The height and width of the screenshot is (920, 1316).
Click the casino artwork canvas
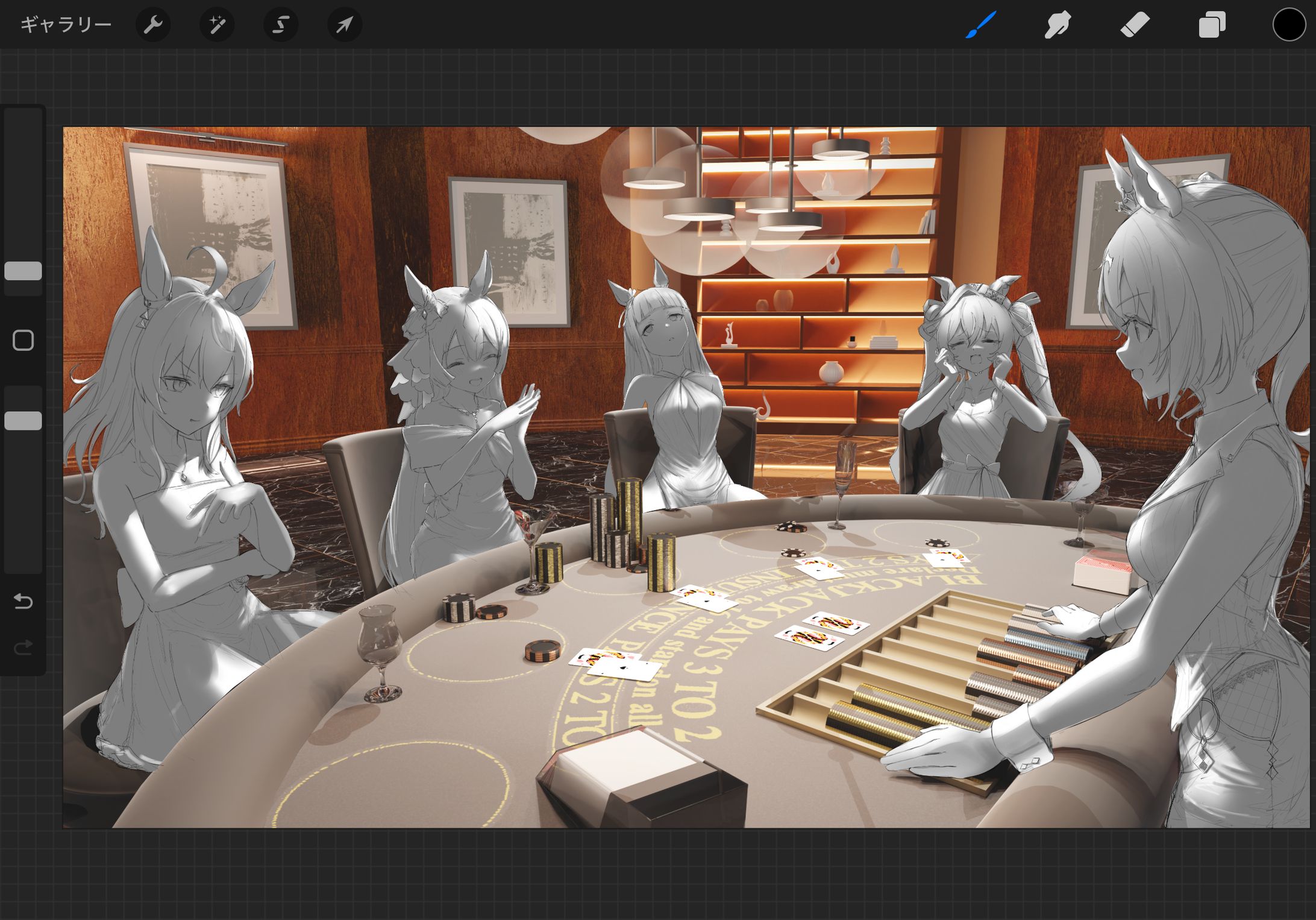(x=686, y=477)
